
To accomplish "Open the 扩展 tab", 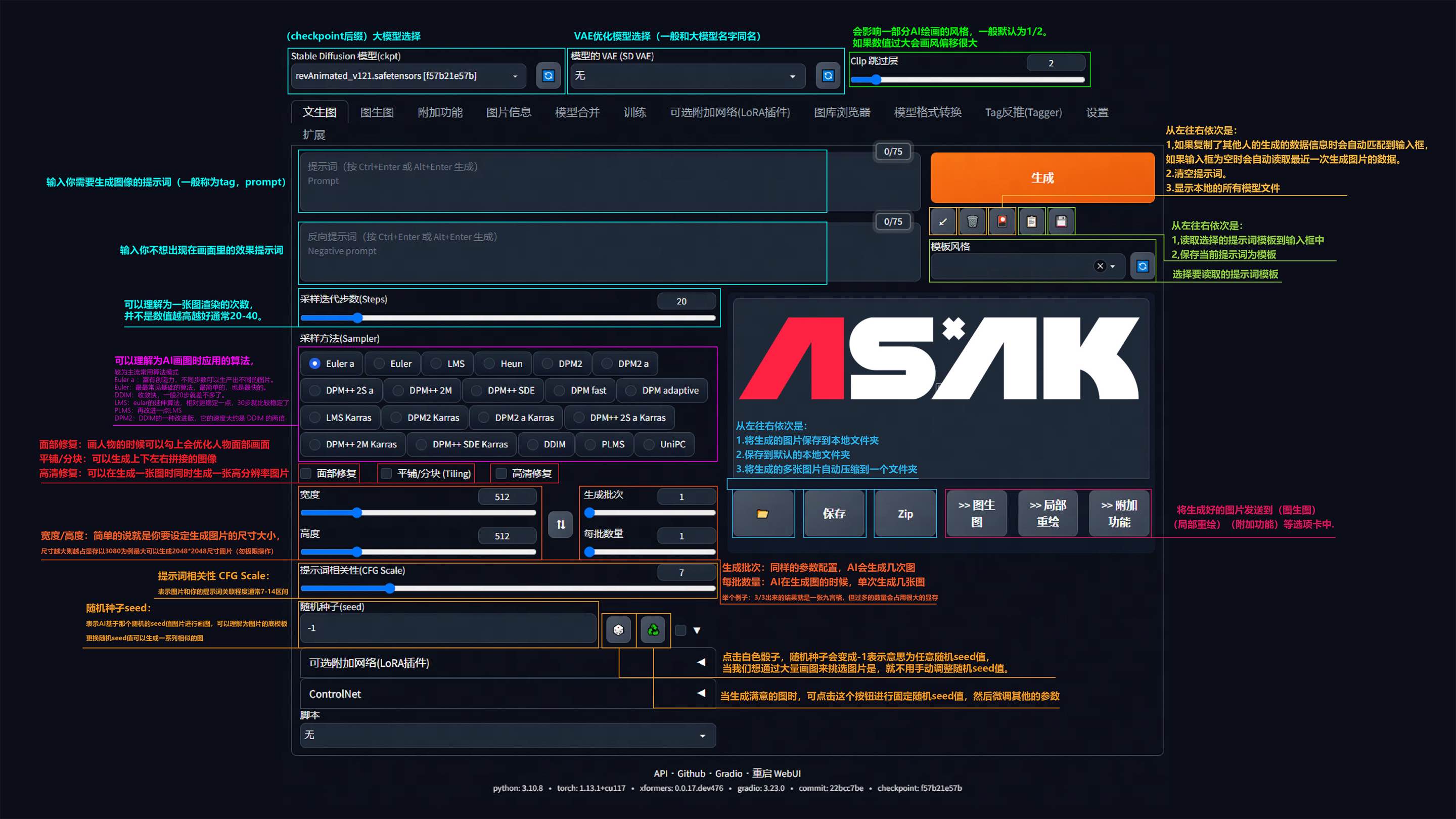I will tap(313, 135).
